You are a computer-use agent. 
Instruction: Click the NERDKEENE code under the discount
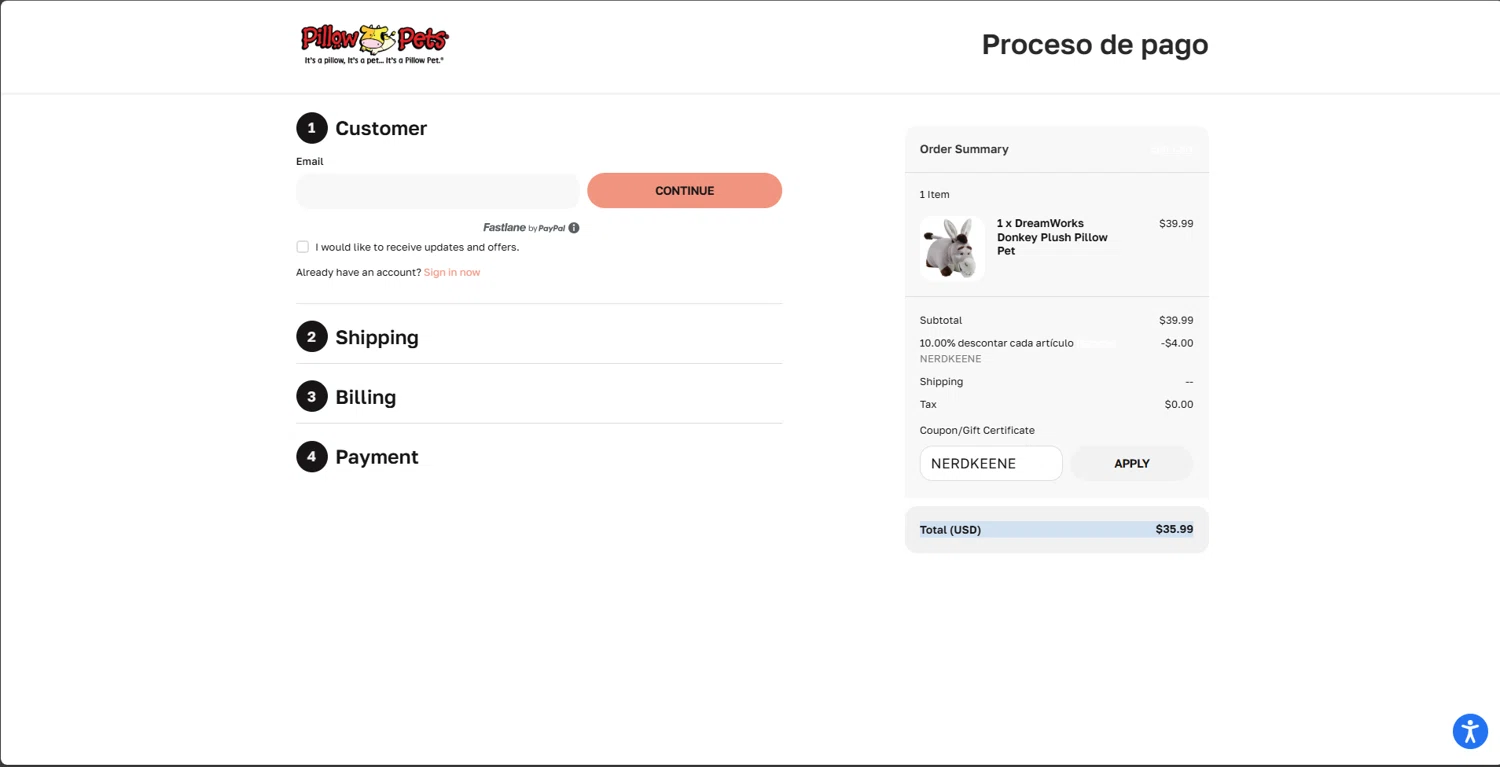950,359
